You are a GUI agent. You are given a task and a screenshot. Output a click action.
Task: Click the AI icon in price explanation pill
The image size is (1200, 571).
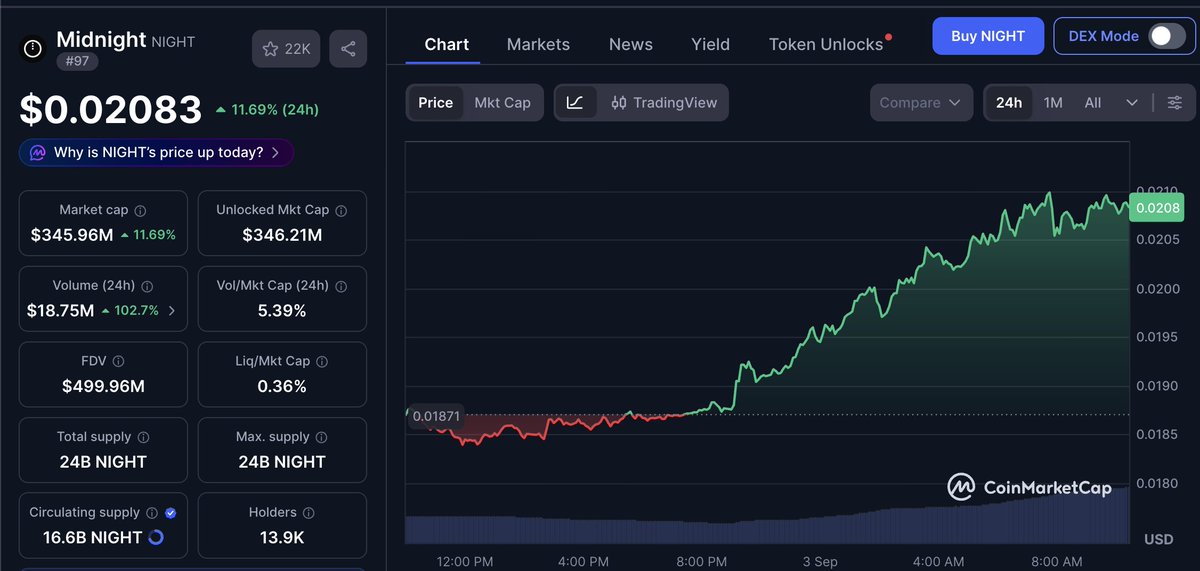point(37,153)
